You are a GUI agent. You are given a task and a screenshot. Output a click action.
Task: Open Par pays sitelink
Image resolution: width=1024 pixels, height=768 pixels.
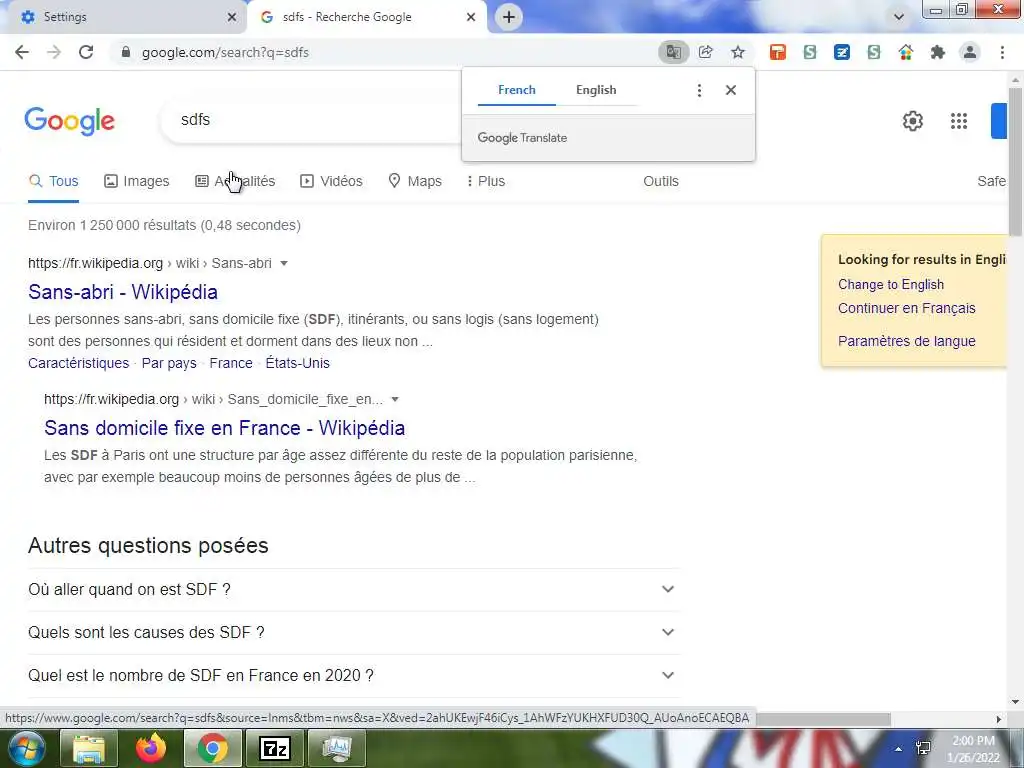tap(169, 363)
